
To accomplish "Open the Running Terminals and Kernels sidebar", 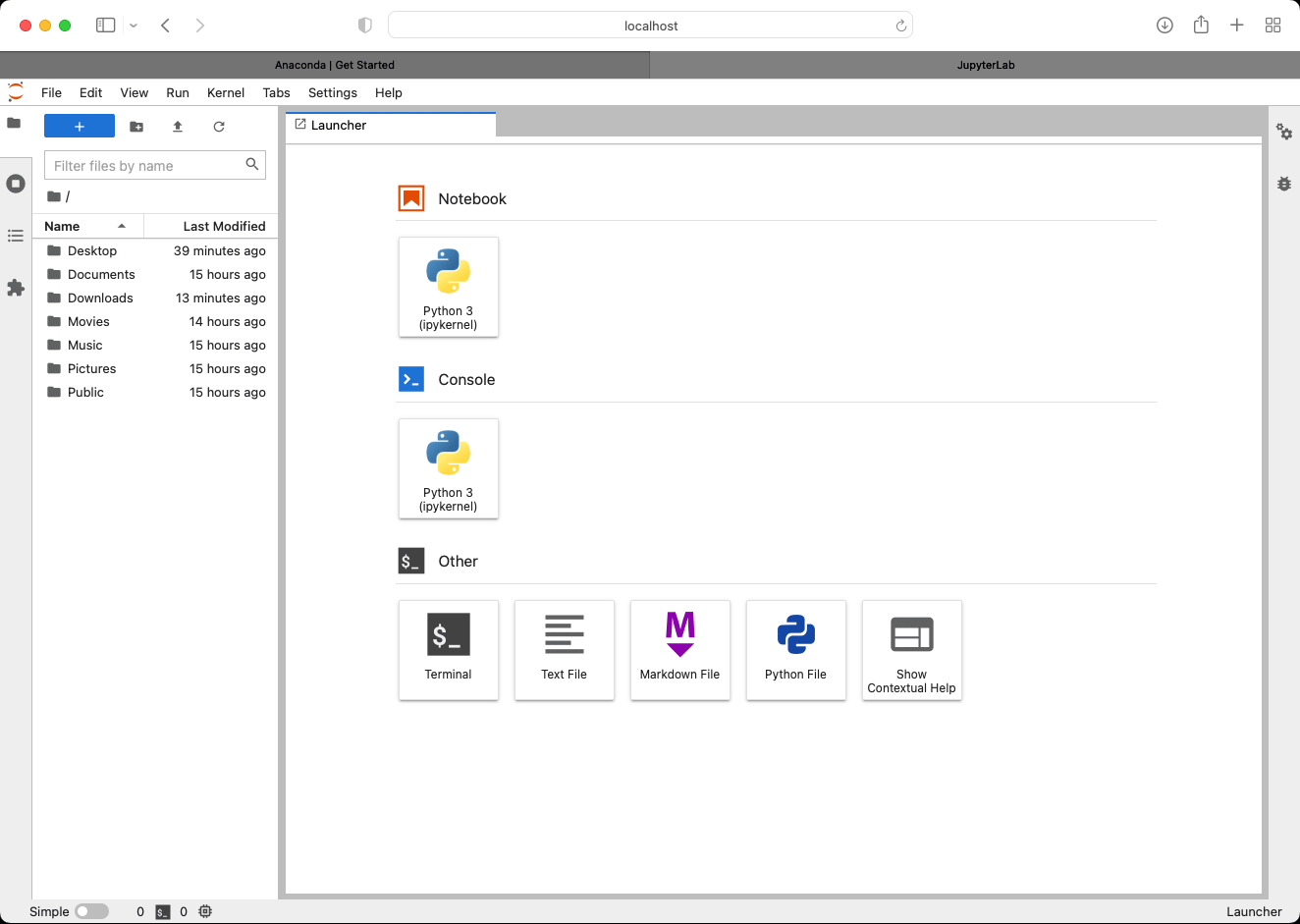I will click(16, 184).
